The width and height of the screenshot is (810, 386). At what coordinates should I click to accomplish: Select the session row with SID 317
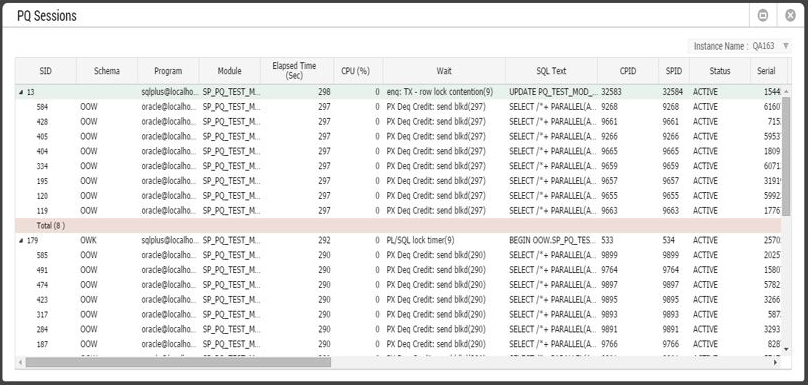tap(398, 315)
